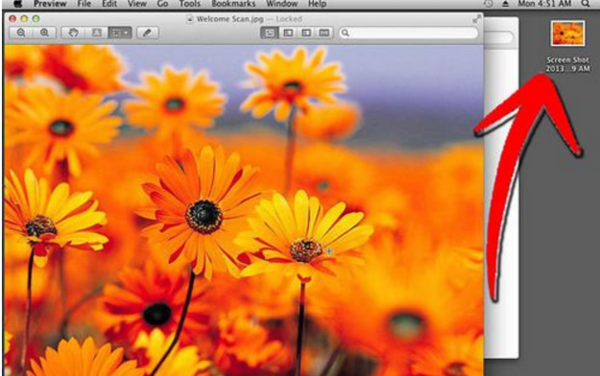Viewport: 600px width, 376px height.
Task: Open the File menu
Action: pos(84,4)
